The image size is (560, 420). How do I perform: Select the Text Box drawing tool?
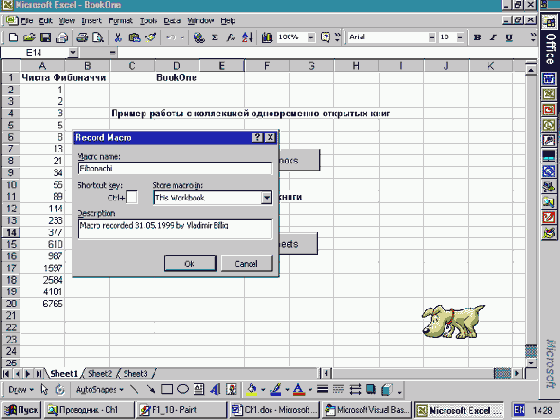tap(199, 389)
